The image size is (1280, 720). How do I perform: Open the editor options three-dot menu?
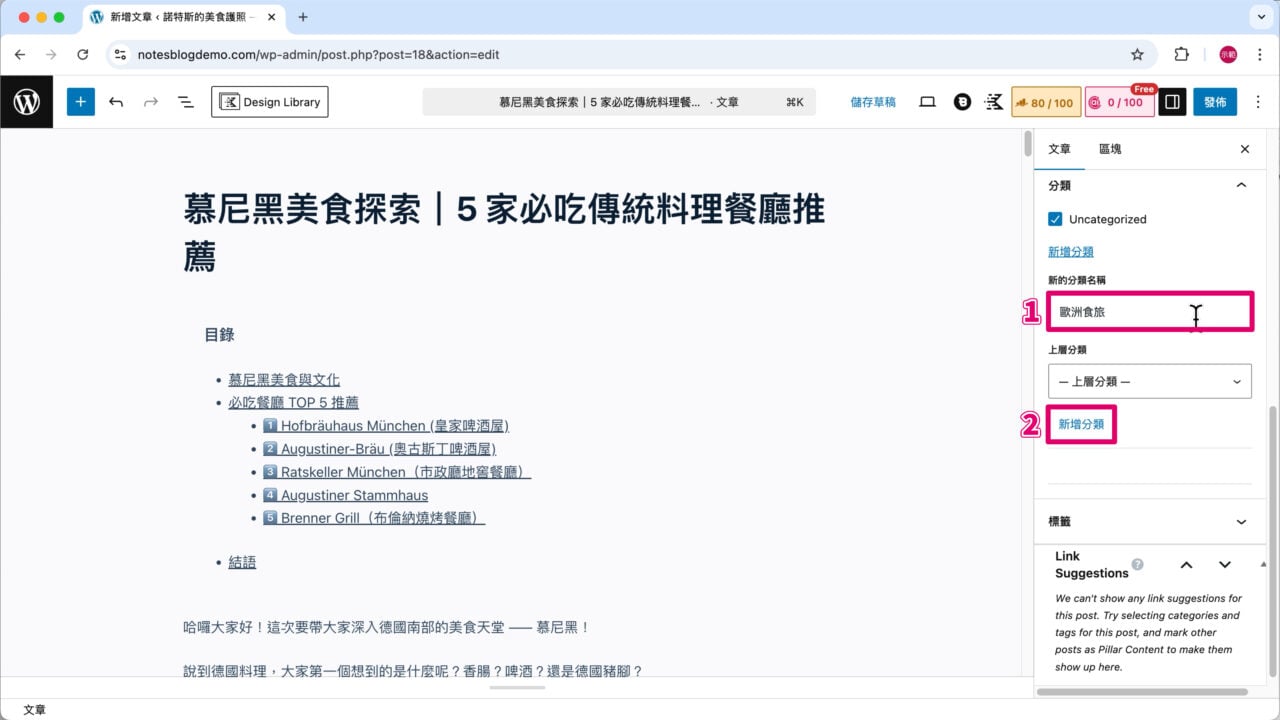1257,101
